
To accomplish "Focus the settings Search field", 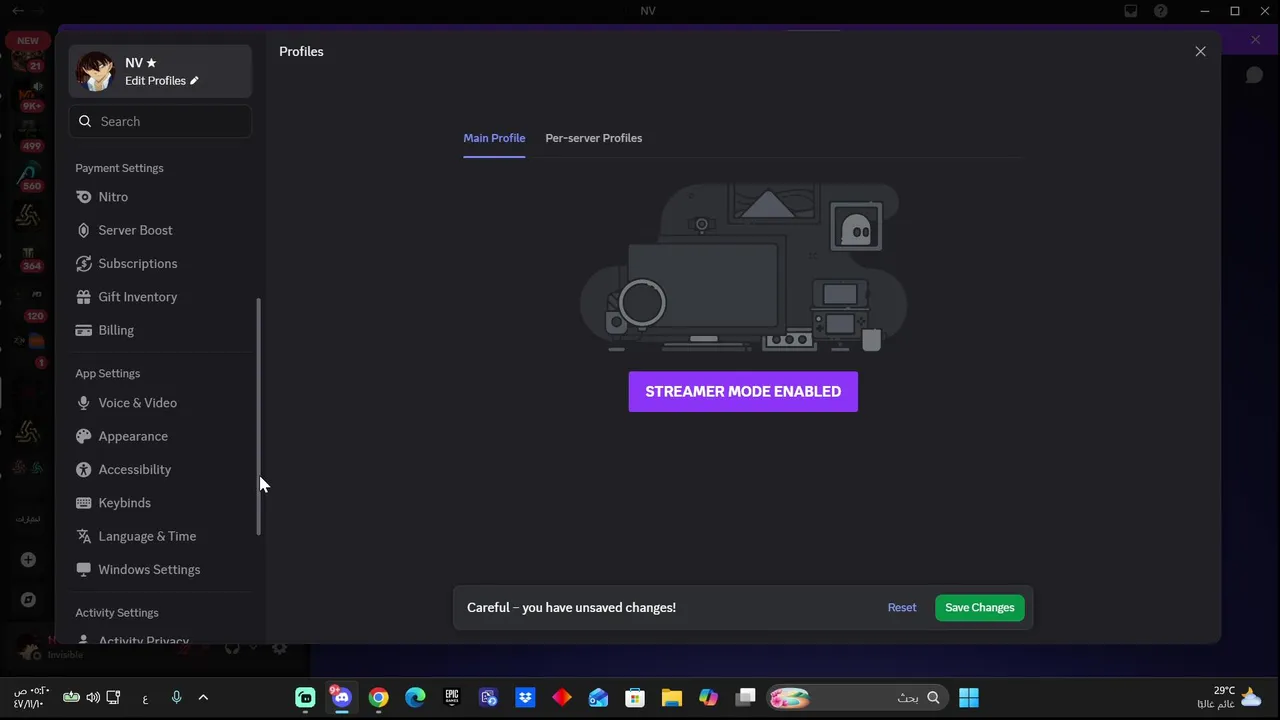I will 160,121.
